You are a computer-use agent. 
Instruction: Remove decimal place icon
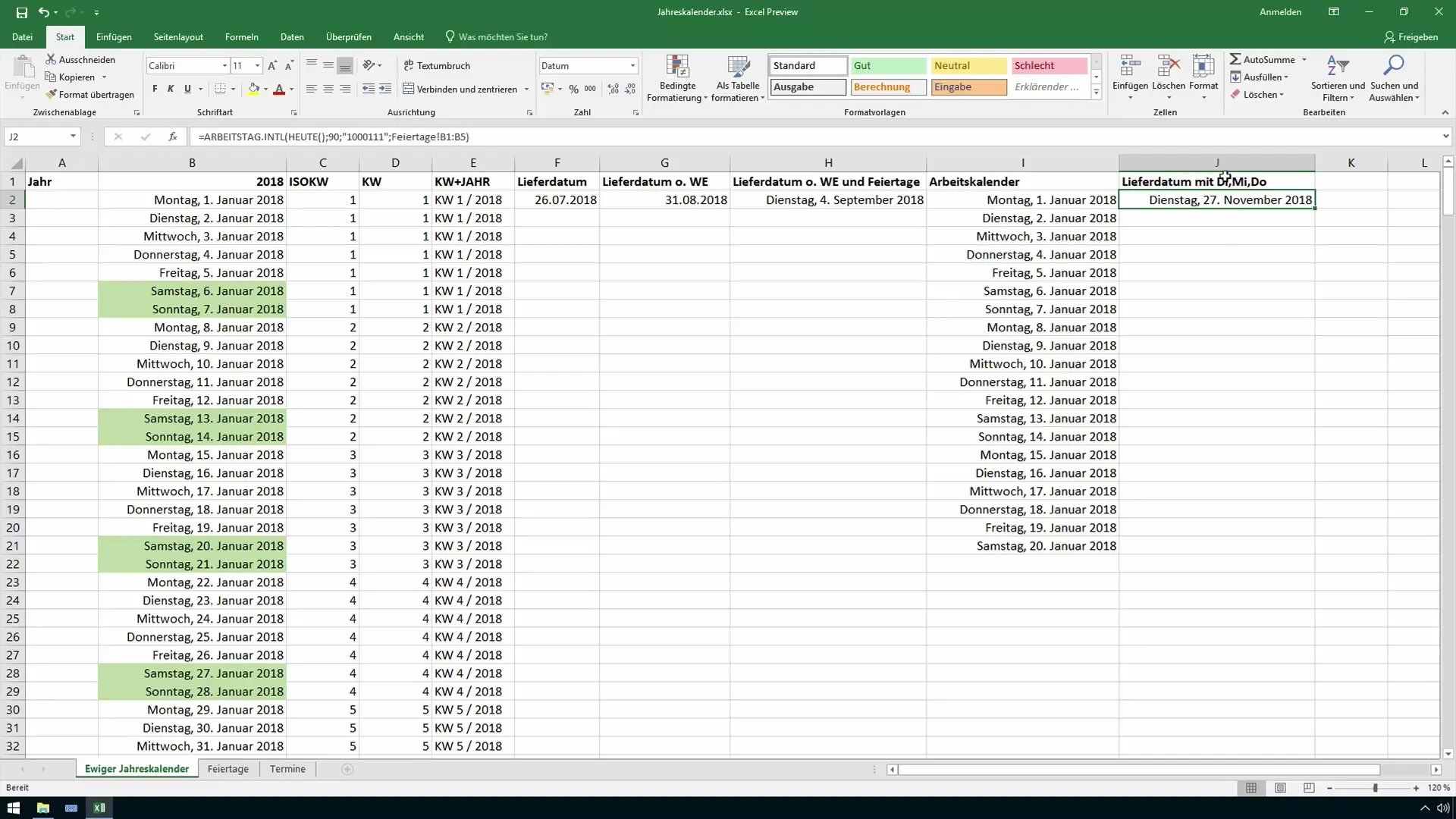pos(630,89)
